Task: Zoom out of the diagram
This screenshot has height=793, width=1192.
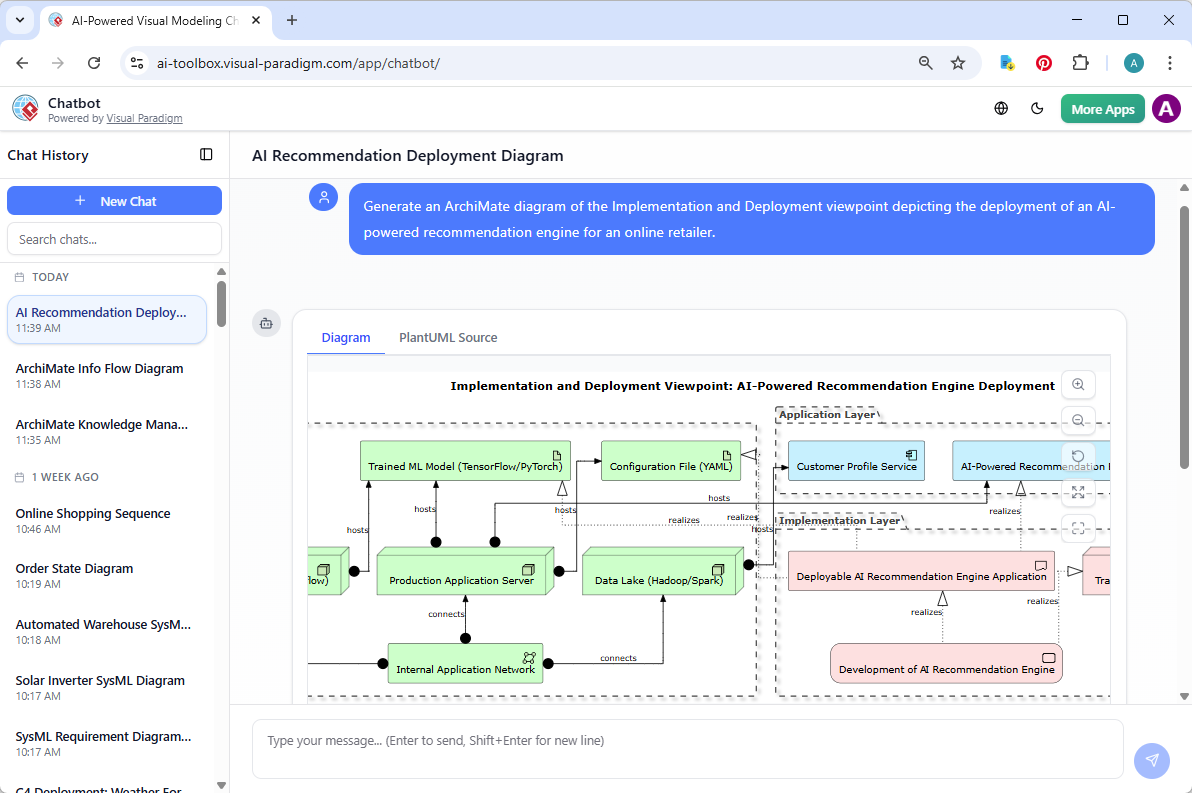Action: (x=1078, y=420)
